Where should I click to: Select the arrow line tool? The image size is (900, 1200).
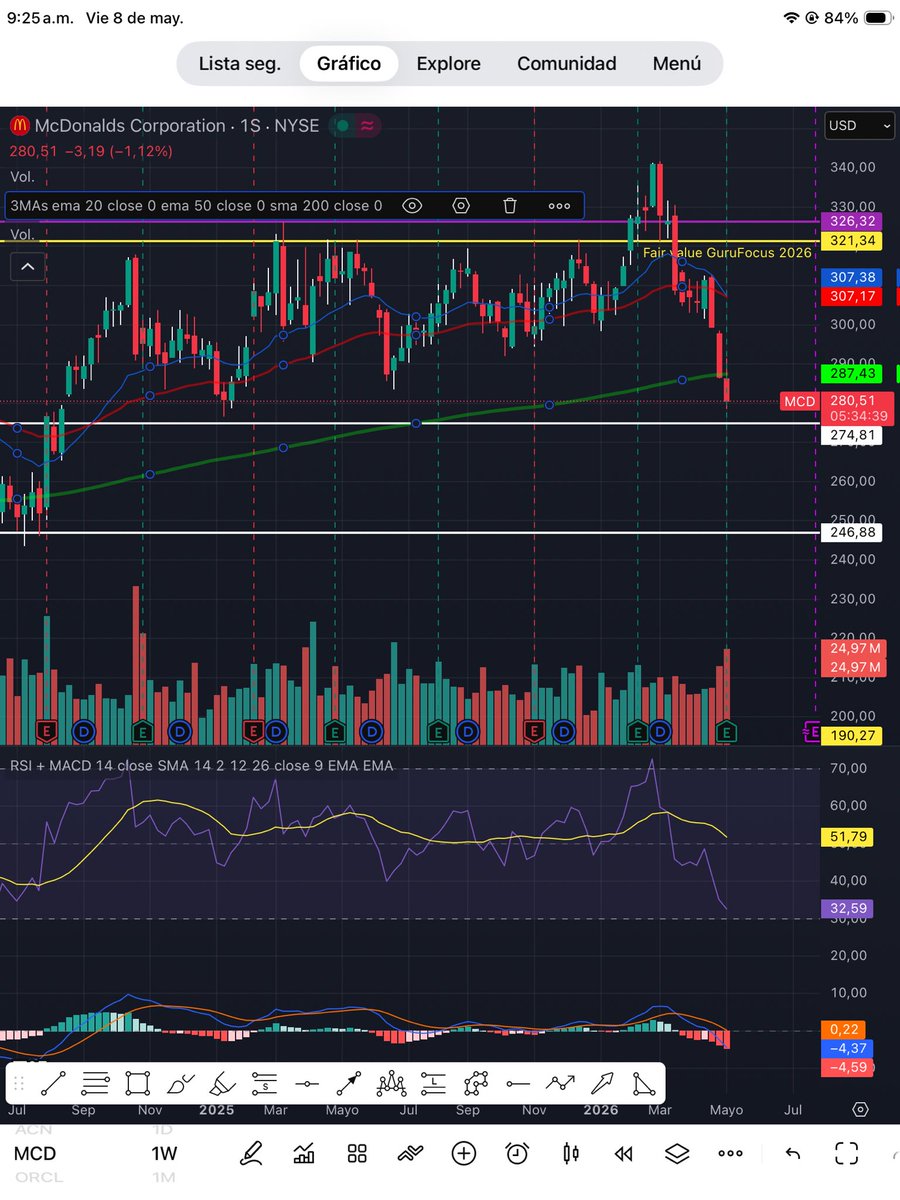click(348, 1083)
